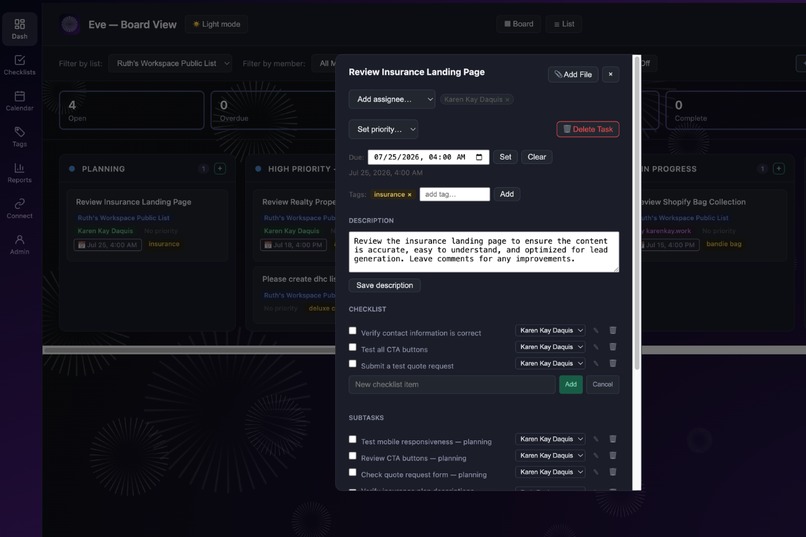The width and height of the screenshot is (806, 537).
Task: Toggle Light mode
Action: [x=216, y=24]
